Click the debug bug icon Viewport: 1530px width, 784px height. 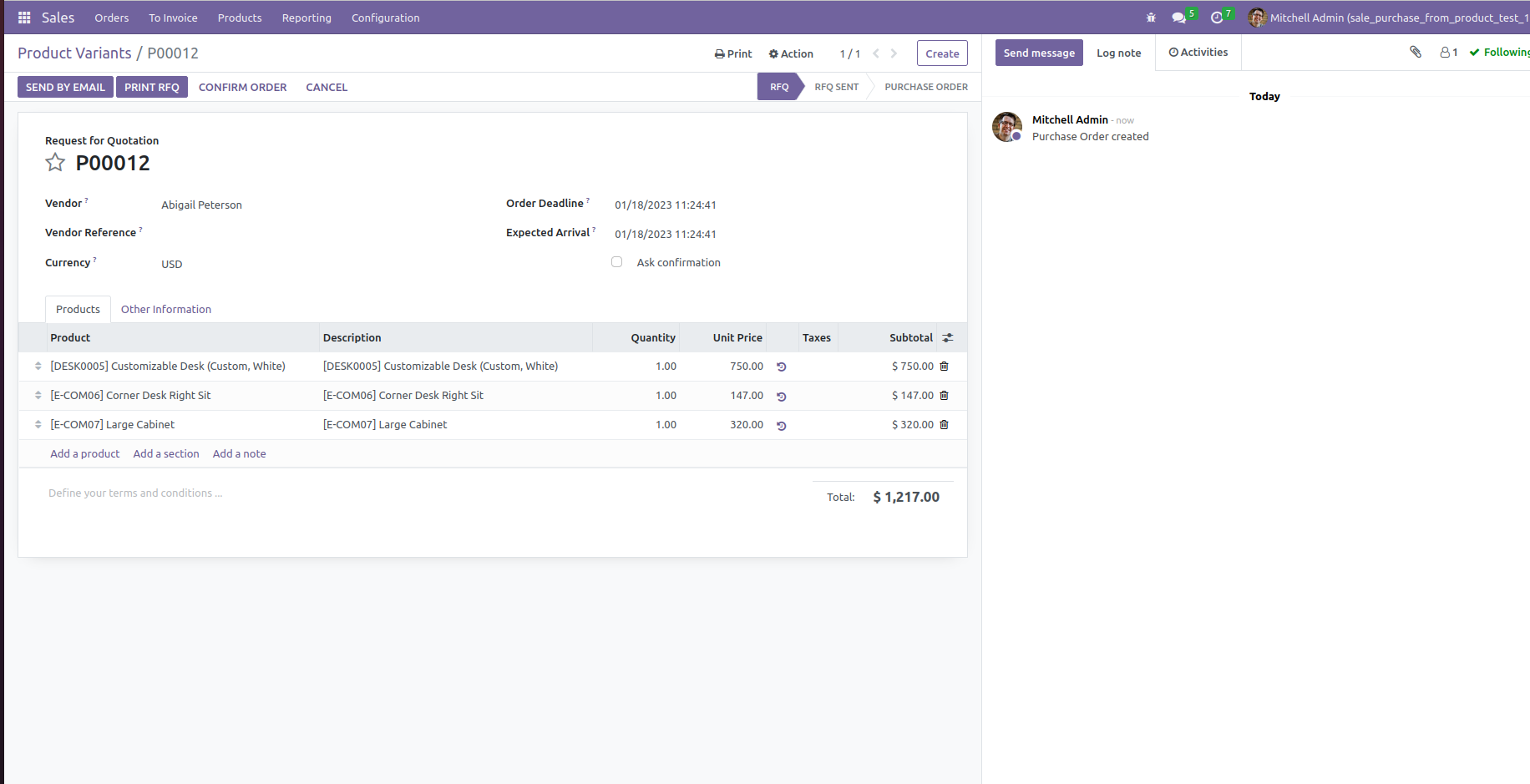coord(1151,18)
